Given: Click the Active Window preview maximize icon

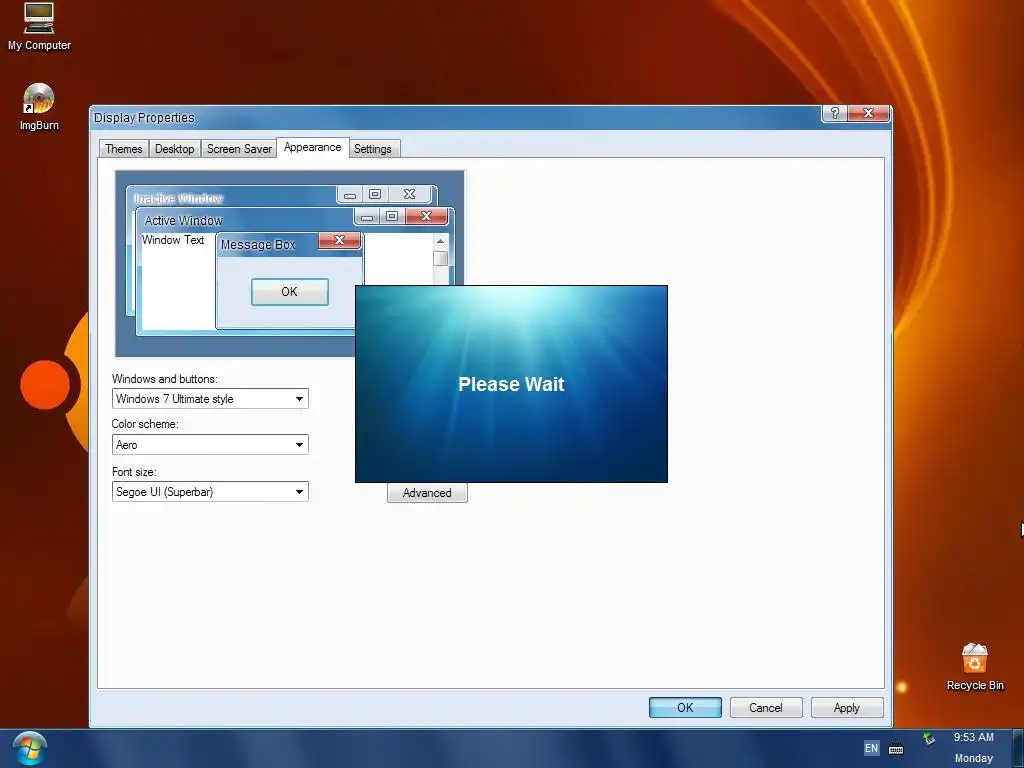Looking at the screenshot, I should click(392, 216).
